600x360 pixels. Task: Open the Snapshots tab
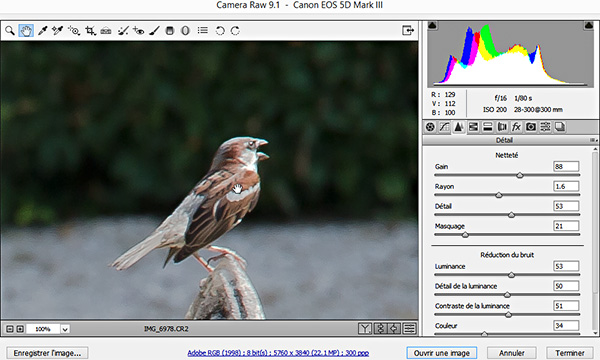[560, 127]
